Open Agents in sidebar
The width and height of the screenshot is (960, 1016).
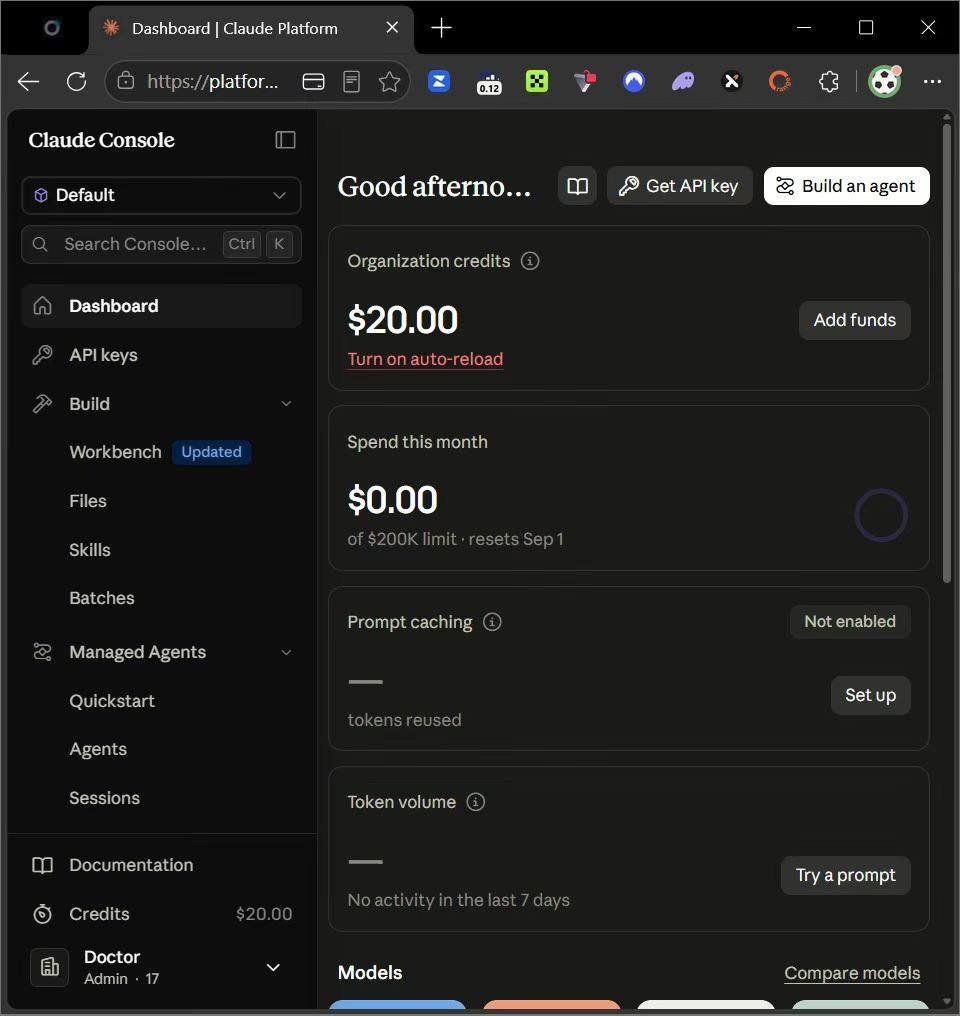(x=98, y=750)
